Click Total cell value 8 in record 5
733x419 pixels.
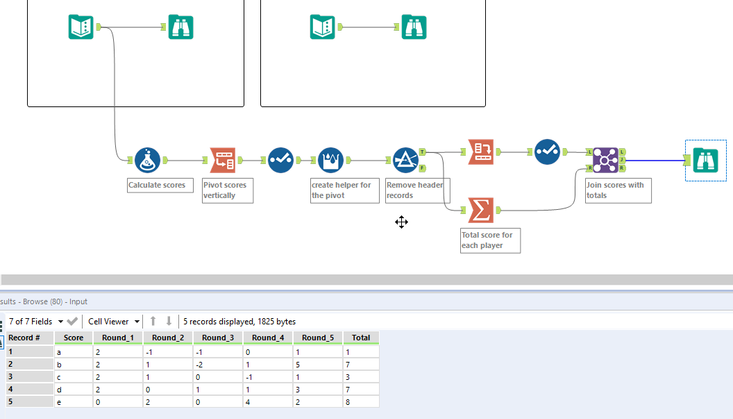pyautogui.click(x=361, y=402)
